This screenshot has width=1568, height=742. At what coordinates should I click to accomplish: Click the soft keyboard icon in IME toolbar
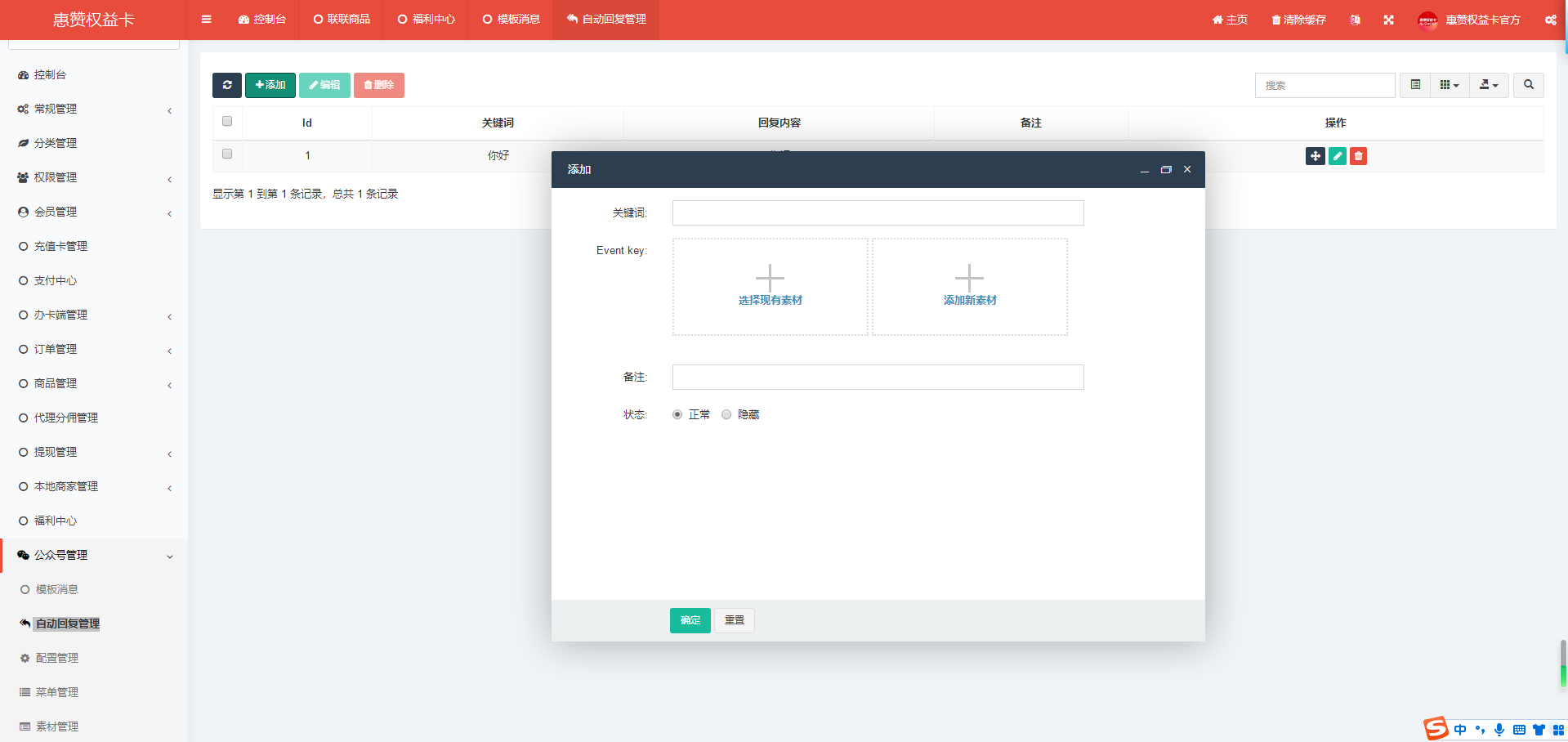pos(1519,730)
